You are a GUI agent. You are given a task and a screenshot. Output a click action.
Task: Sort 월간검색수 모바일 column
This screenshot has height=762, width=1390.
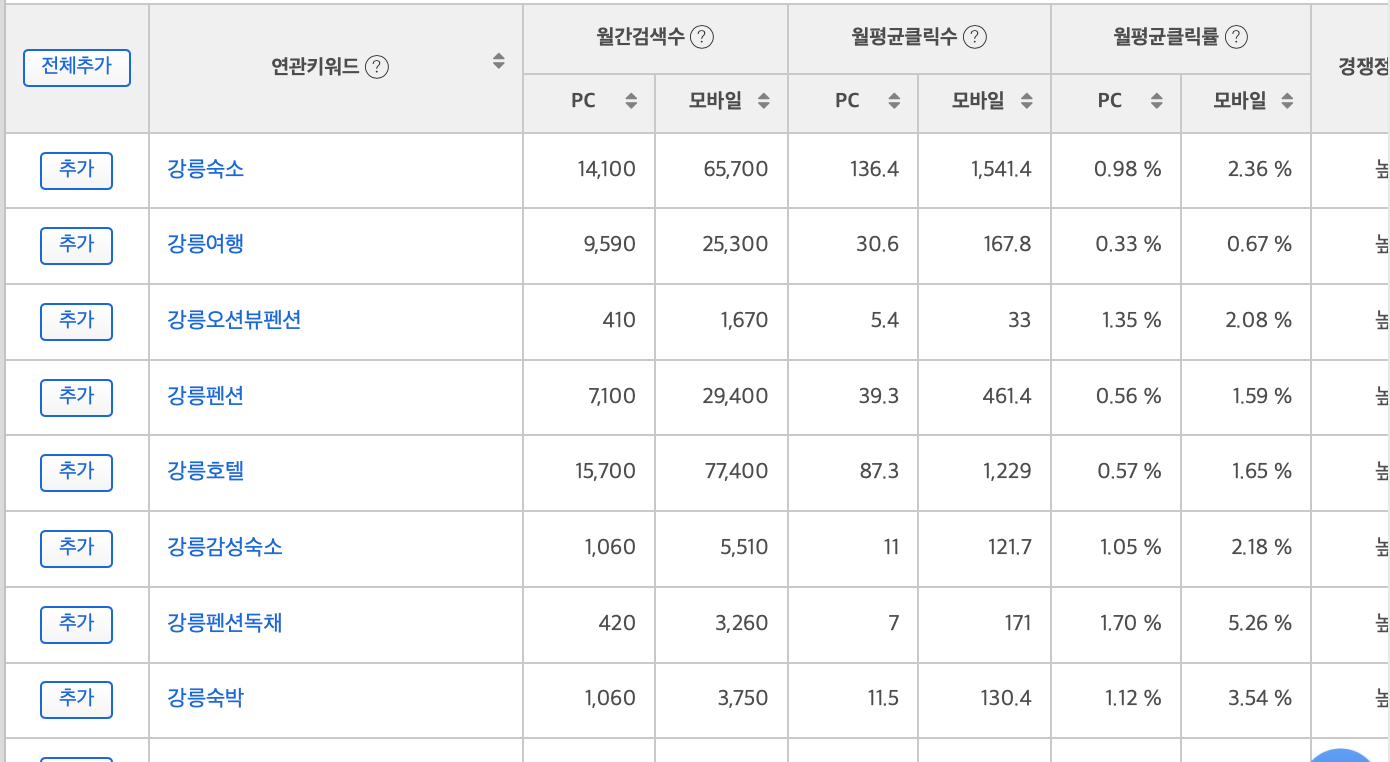coord(764,101)
